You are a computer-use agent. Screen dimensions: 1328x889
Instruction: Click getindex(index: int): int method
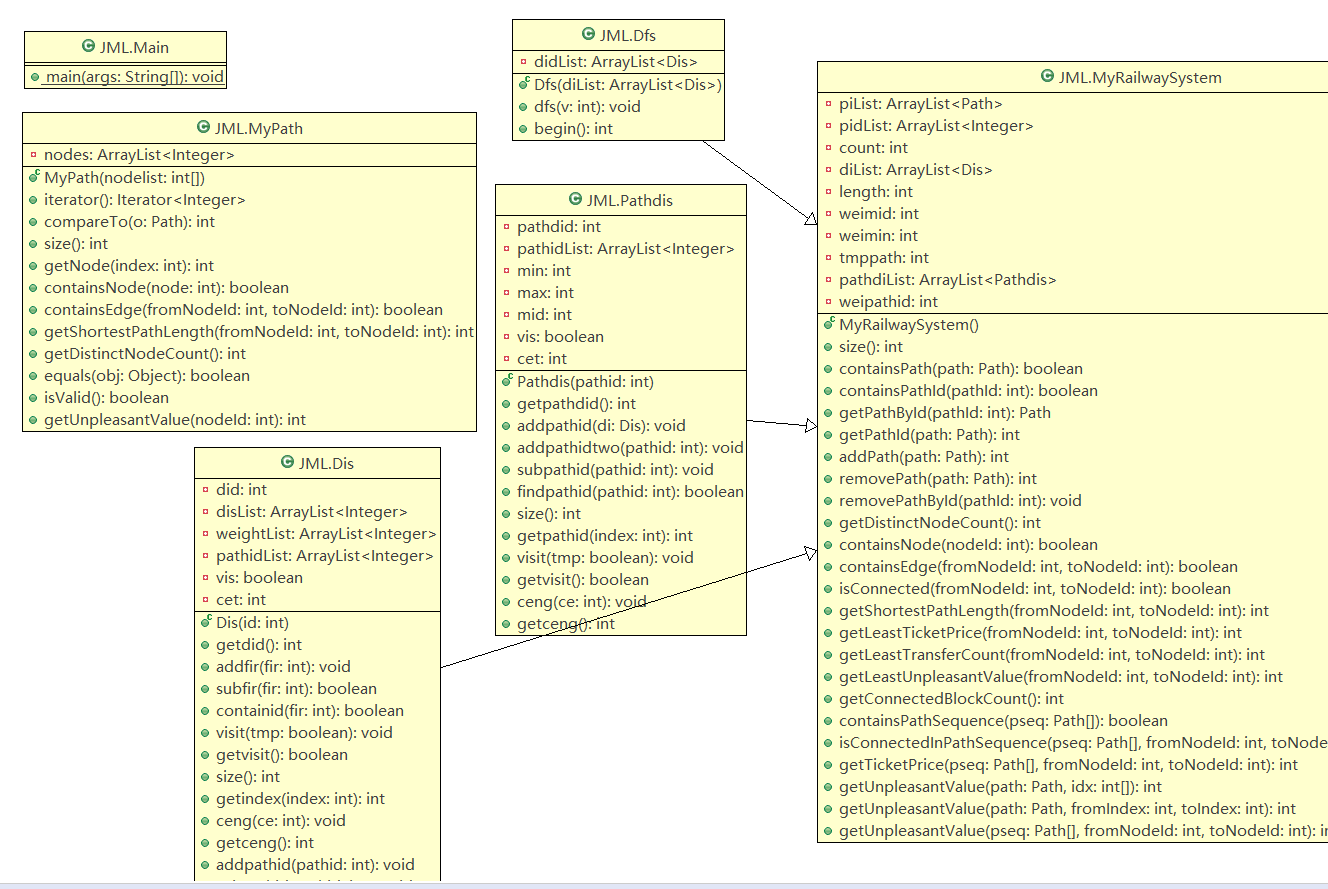pyautogui.click(x=300, y=798)
